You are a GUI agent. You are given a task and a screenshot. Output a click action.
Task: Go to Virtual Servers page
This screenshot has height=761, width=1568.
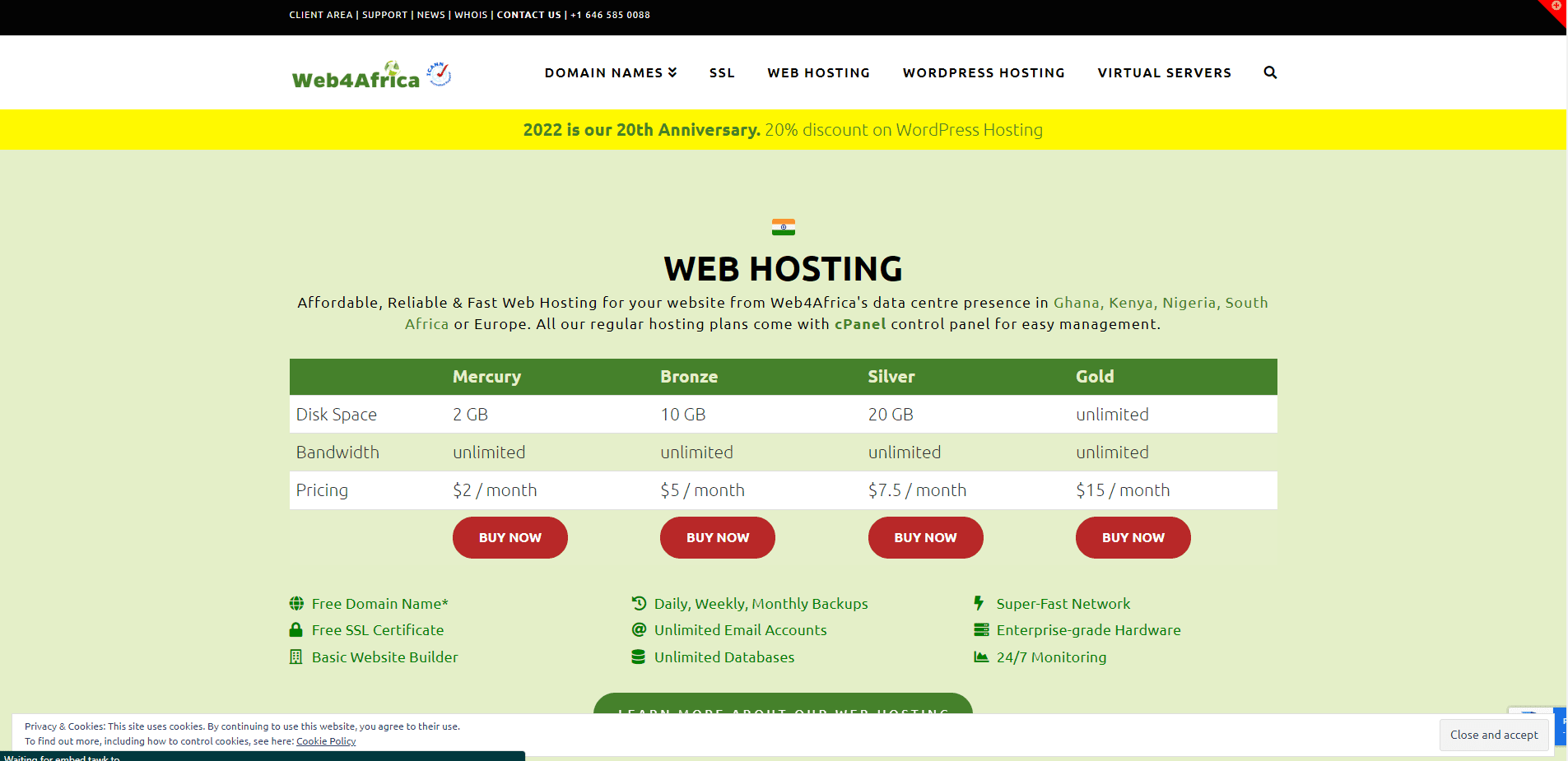(x=1164, y=72)
